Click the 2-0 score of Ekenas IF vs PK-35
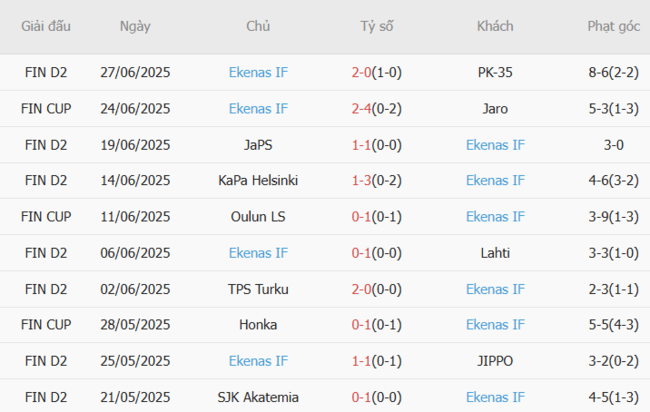650x412 pixels. [362, 72]
